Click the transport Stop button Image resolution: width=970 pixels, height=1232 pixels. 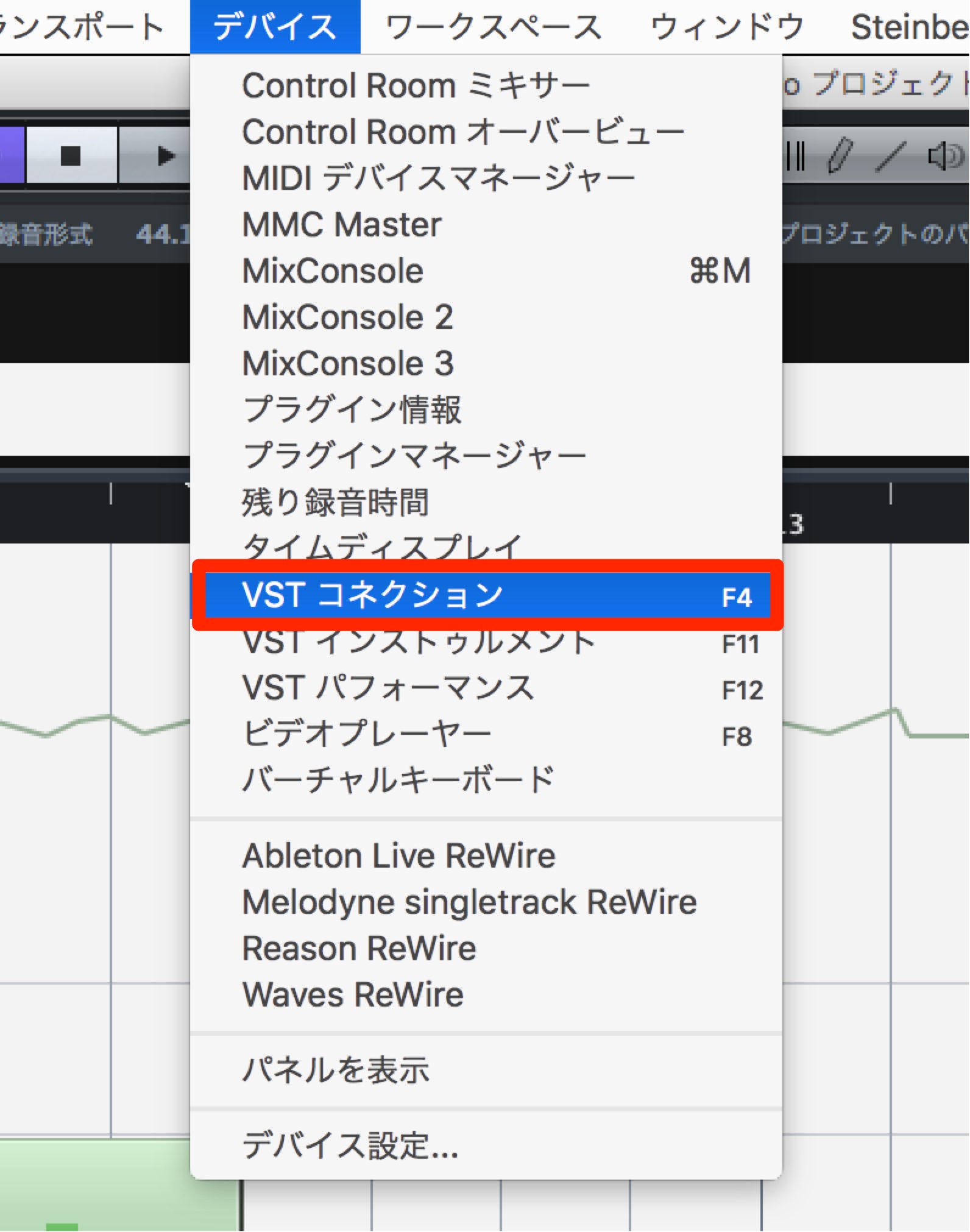[x=71, y=155]
